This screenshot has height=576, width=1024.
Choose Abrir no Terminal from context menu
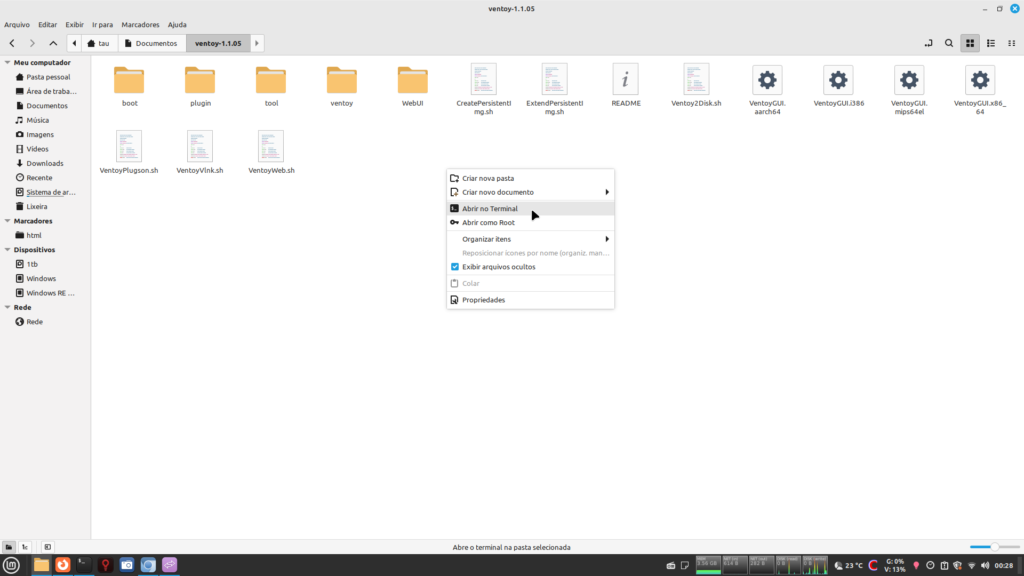(490, 209)
